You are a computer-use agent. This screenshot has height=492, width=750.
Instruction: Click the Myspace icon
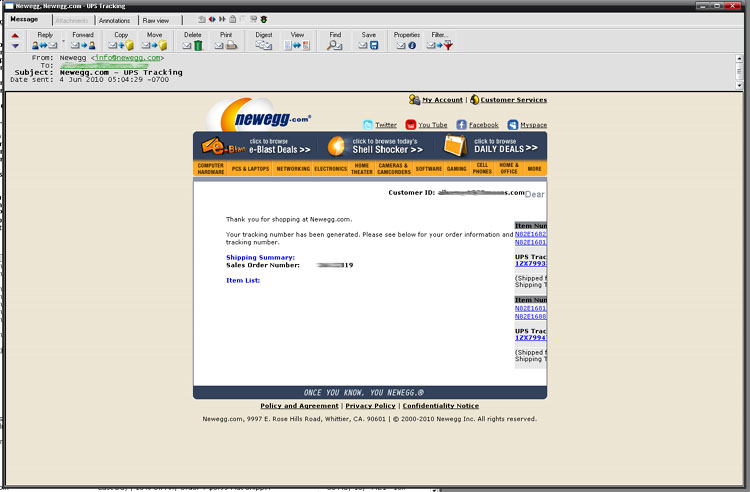point(513,125)
